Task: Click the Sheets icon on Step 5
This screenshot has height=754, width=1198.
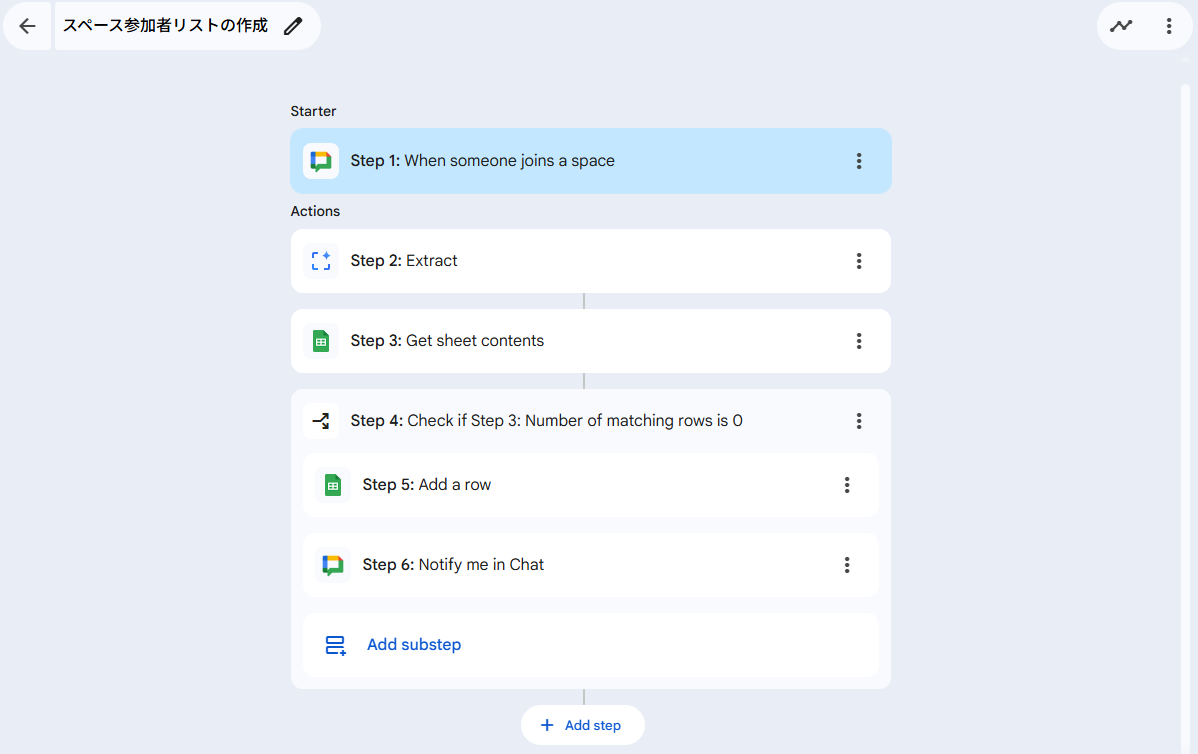Action: click(333, 485)
